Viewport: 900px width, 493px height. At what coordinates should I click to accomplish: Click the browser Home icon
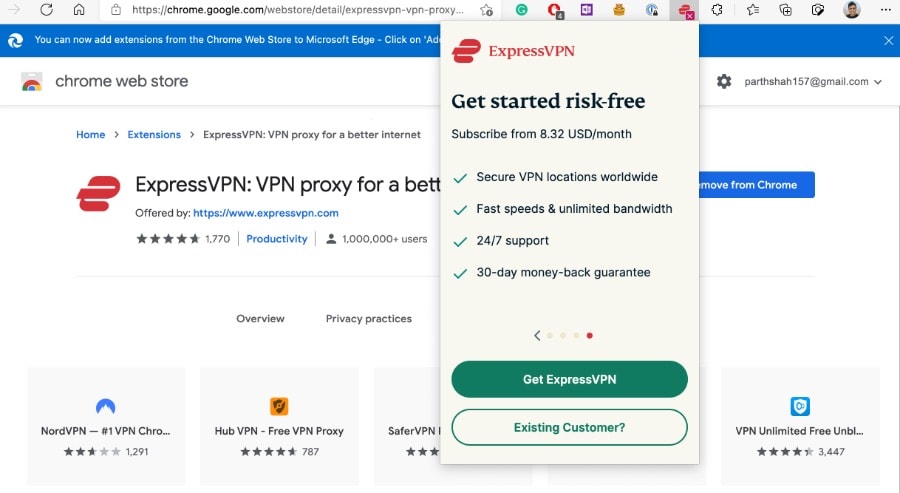point(79,10)
